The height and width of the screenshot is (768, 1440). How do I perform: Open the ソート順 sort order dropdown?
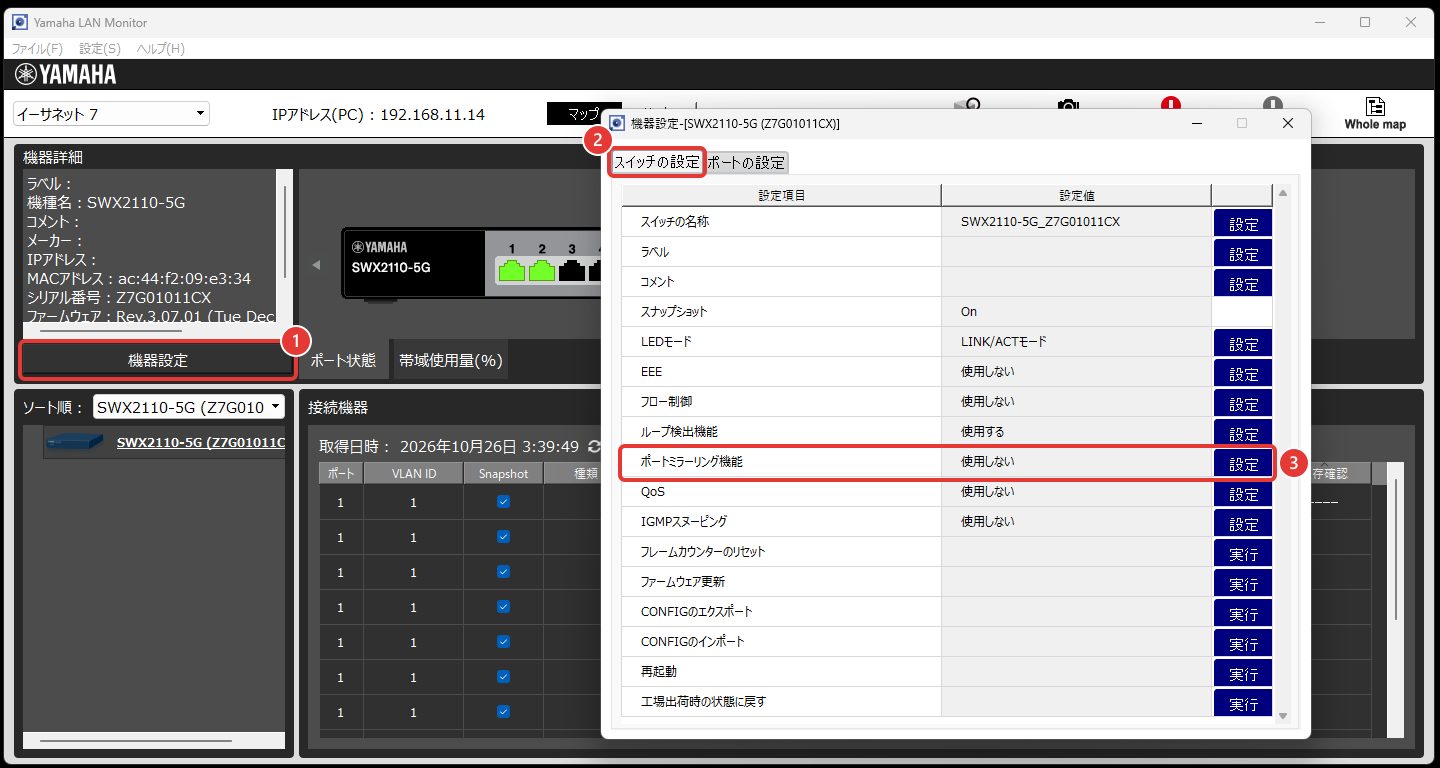pos(189,407)
